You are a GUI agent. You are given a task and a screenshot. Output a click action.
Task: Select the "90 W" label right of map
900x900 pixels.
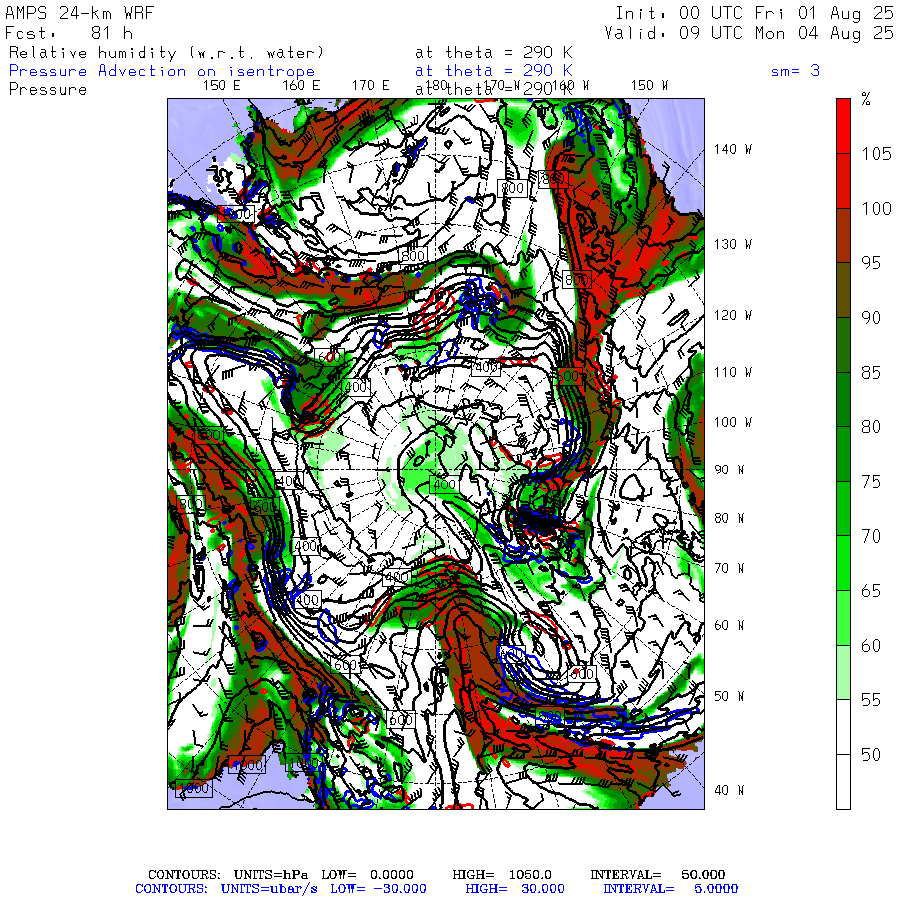pyautogui.click(x=729, y=470)
